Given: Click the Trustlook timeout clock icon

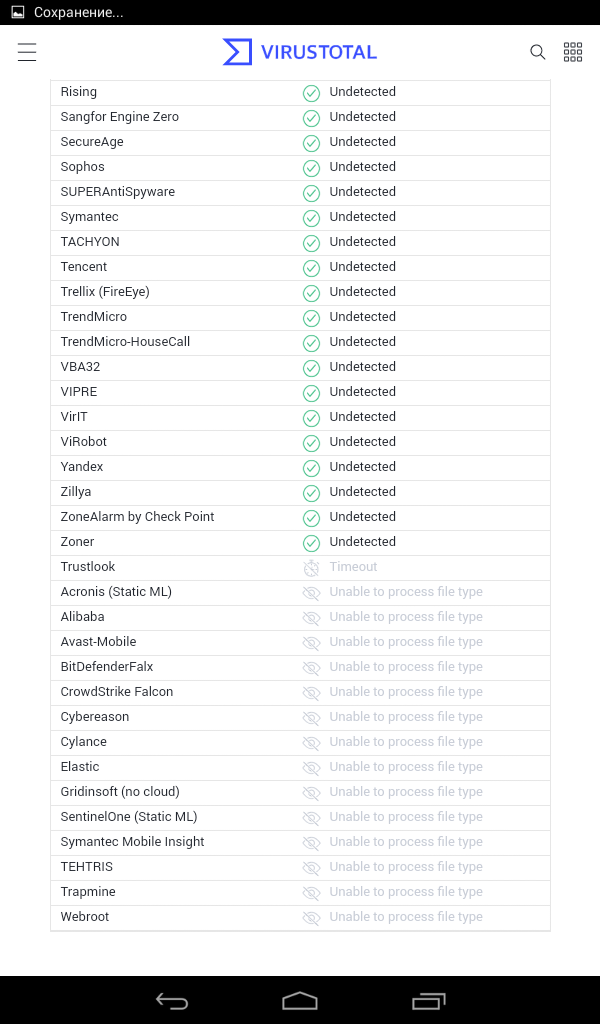Looking at the screenshot, I should [311, 568].
